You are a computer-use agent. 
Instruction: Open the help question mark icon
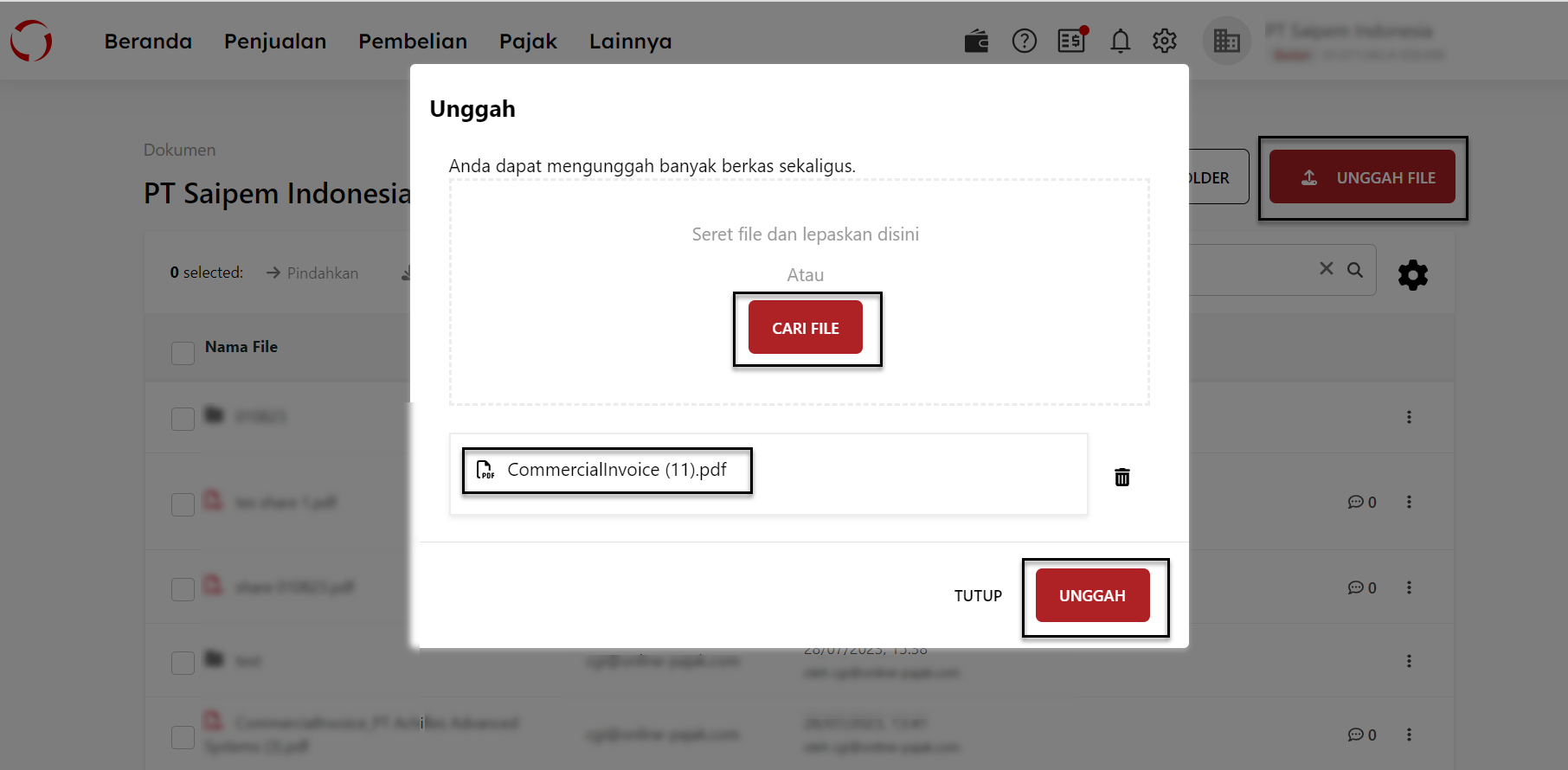point(1024,41)
